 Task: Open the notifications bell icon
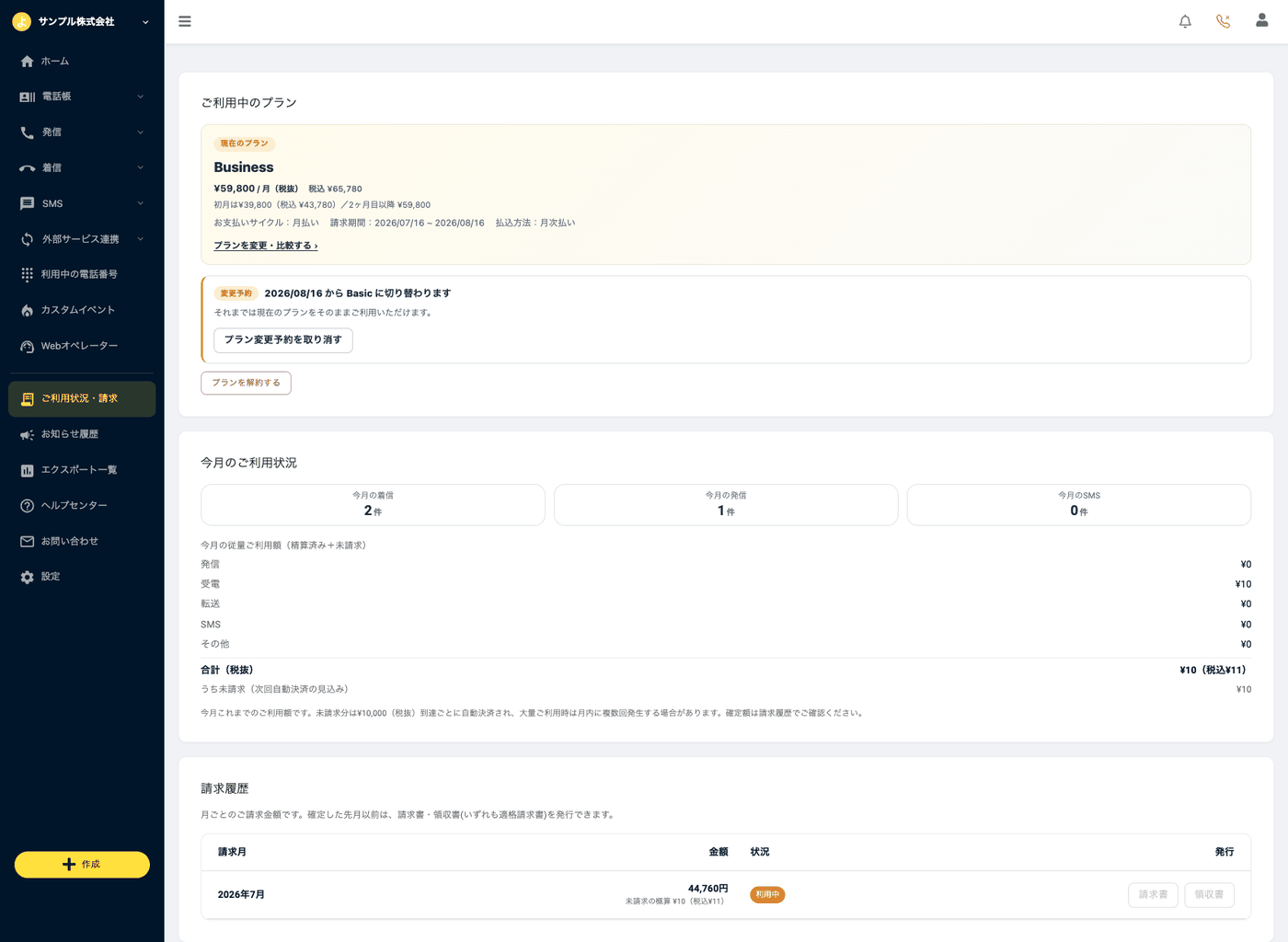(1185, 21)
